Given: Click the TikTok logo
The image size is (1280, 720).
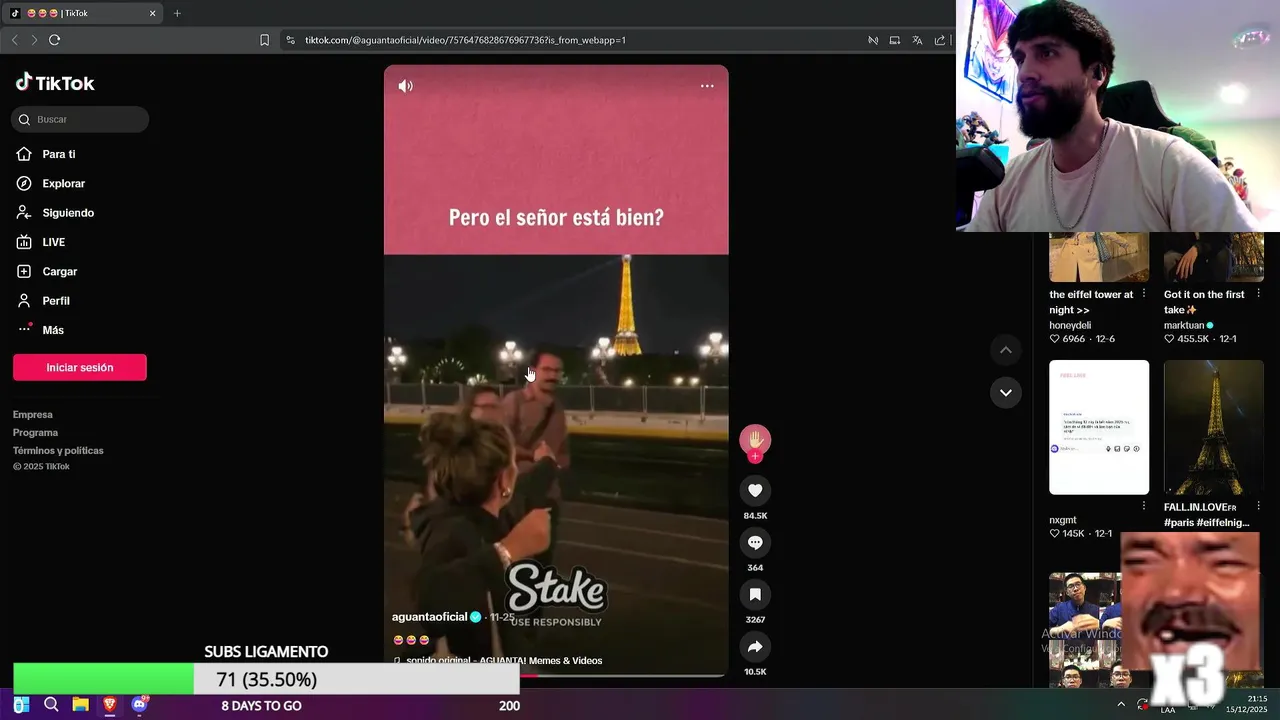Looking at the screenshot, I should 55,83.
